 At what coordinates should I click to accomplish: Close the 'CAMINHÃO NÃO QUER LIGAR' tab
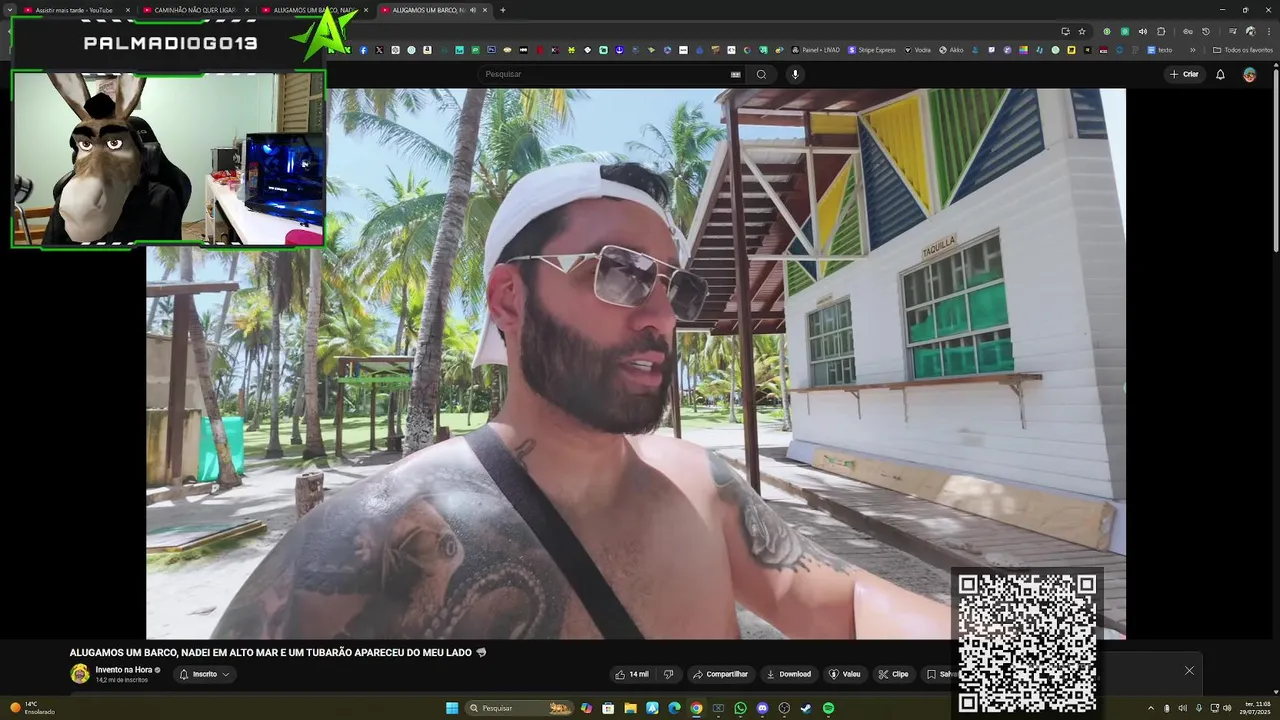[x=247, y=10]
